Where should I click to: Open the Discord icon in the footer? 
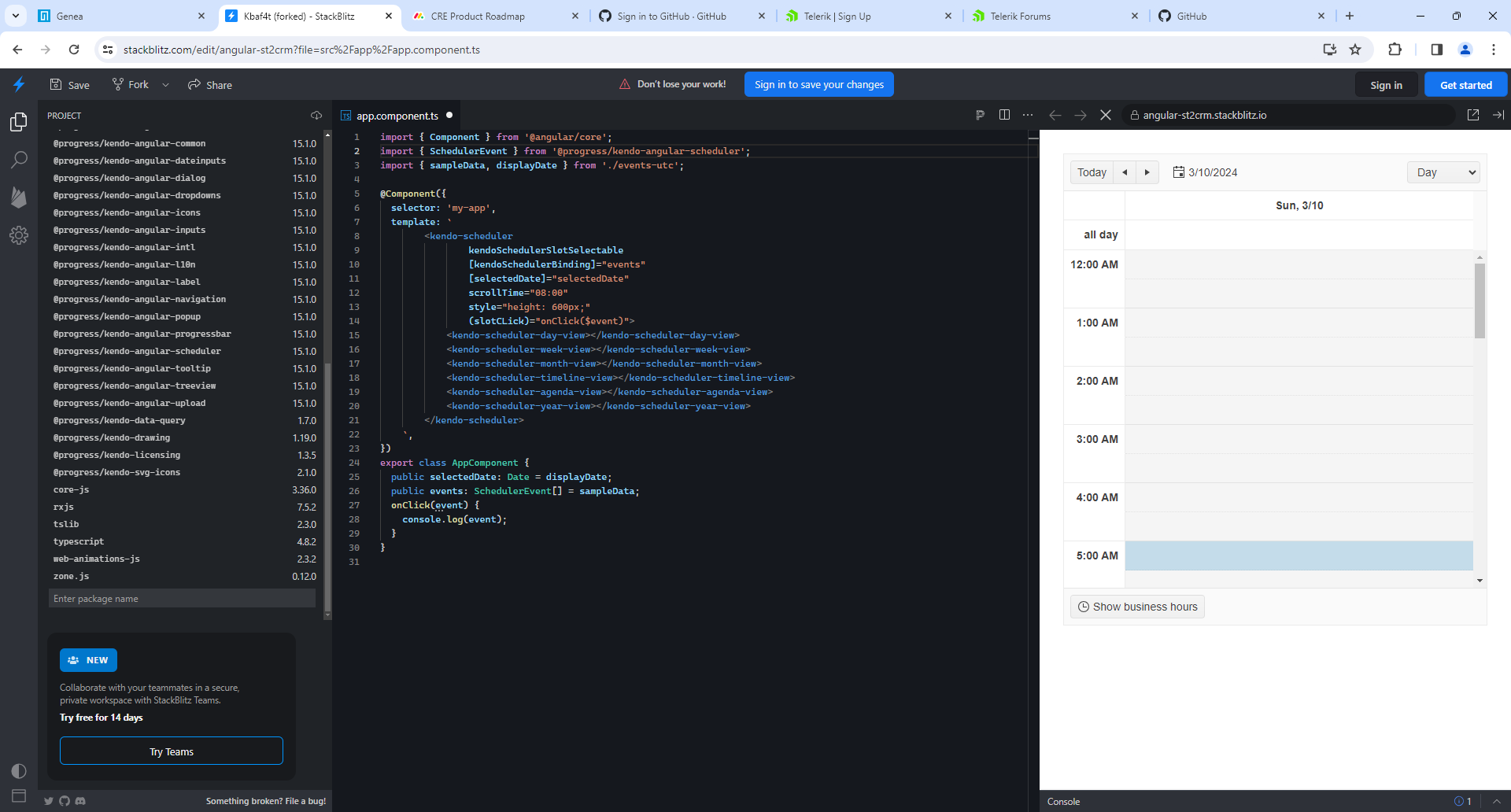80,801
